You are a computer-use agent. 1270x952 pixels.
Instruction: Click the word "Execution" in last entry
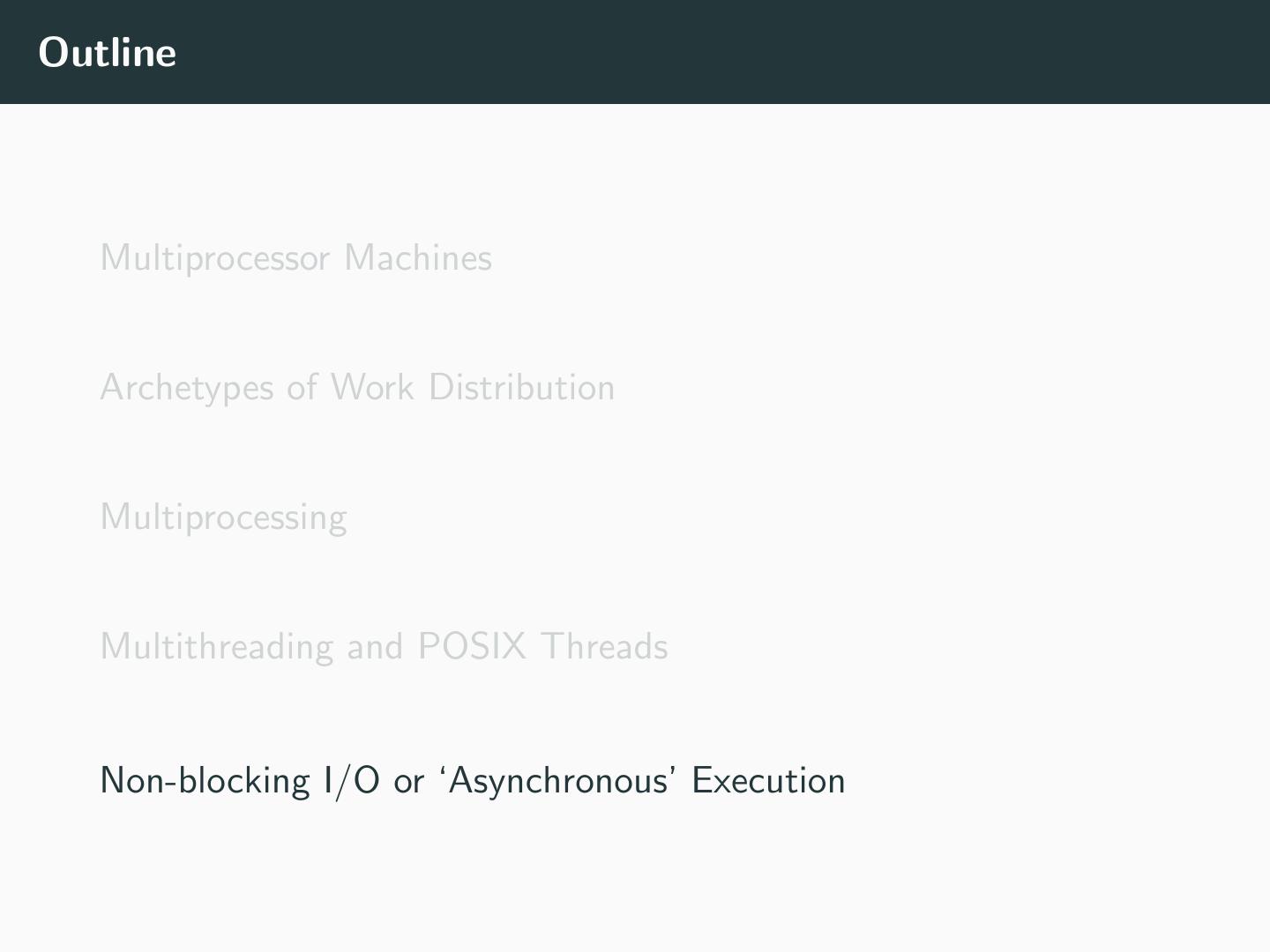768,781
